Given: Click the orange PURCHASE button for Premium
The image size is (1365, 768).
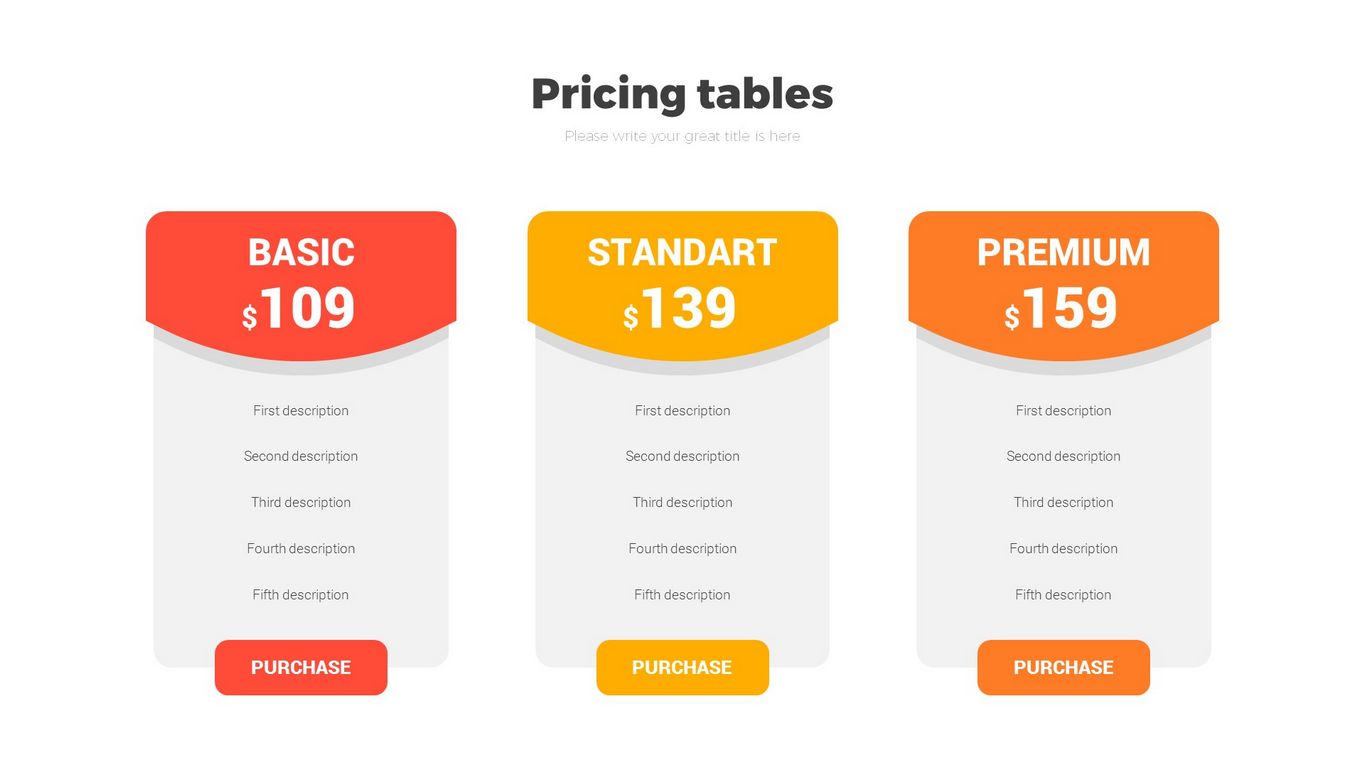Looking at the screenshot, I should pos(1063,667).
